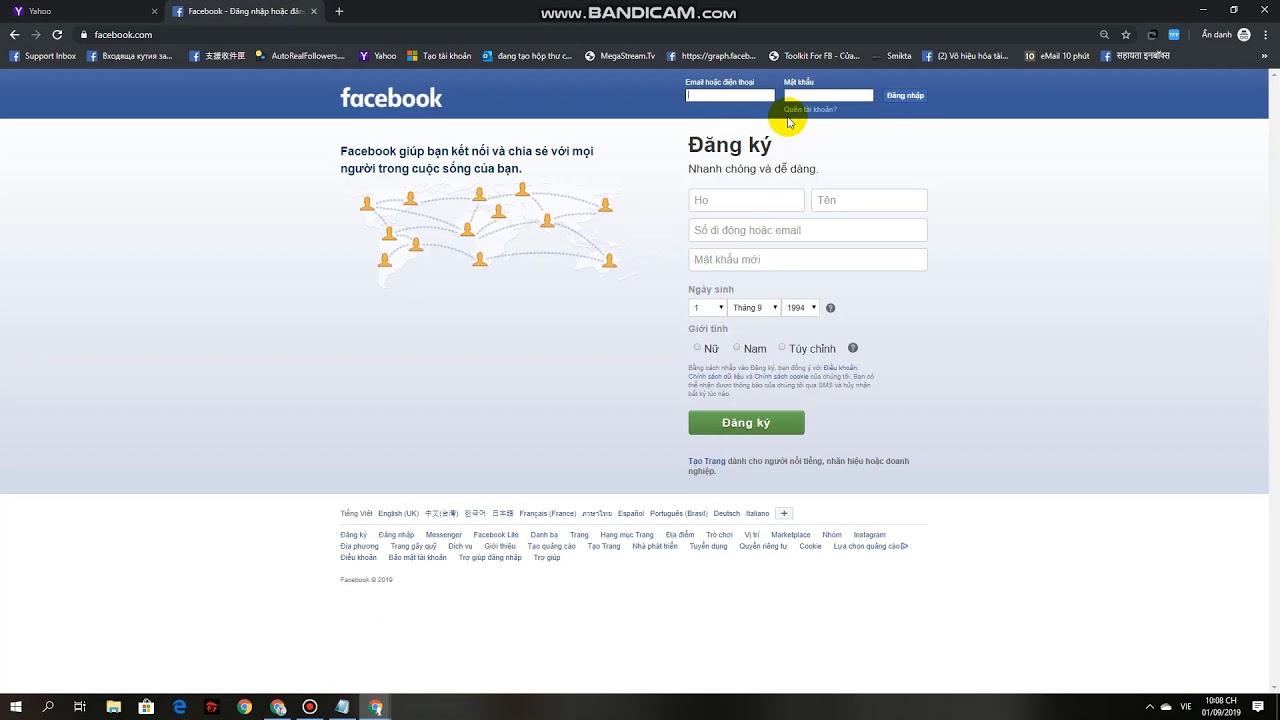Open Windows taskbar search
Screen dimensions: 1280x720
click(x=48, y=707)
